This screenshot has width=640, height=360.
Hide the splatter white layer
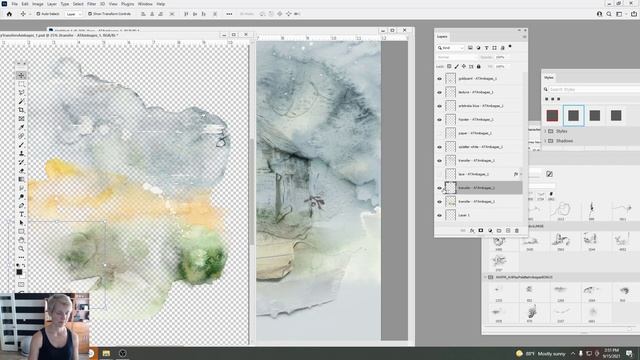440,147
